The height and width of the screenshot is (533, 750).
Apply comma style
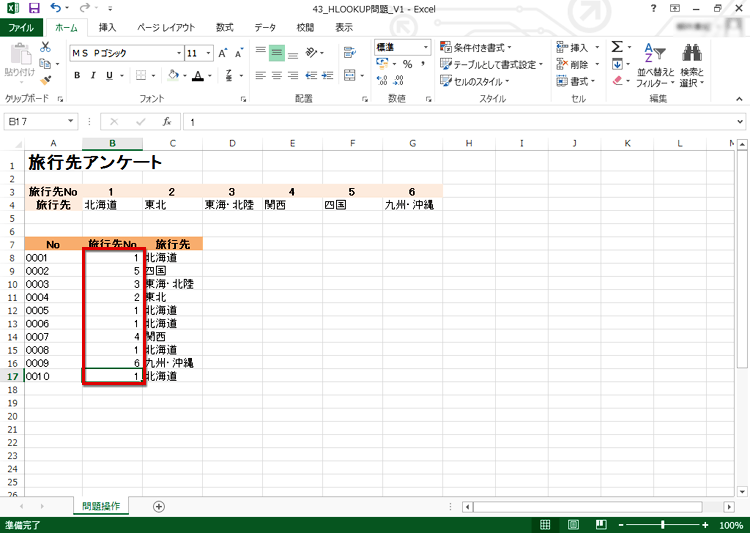click(x=423, y=64)
